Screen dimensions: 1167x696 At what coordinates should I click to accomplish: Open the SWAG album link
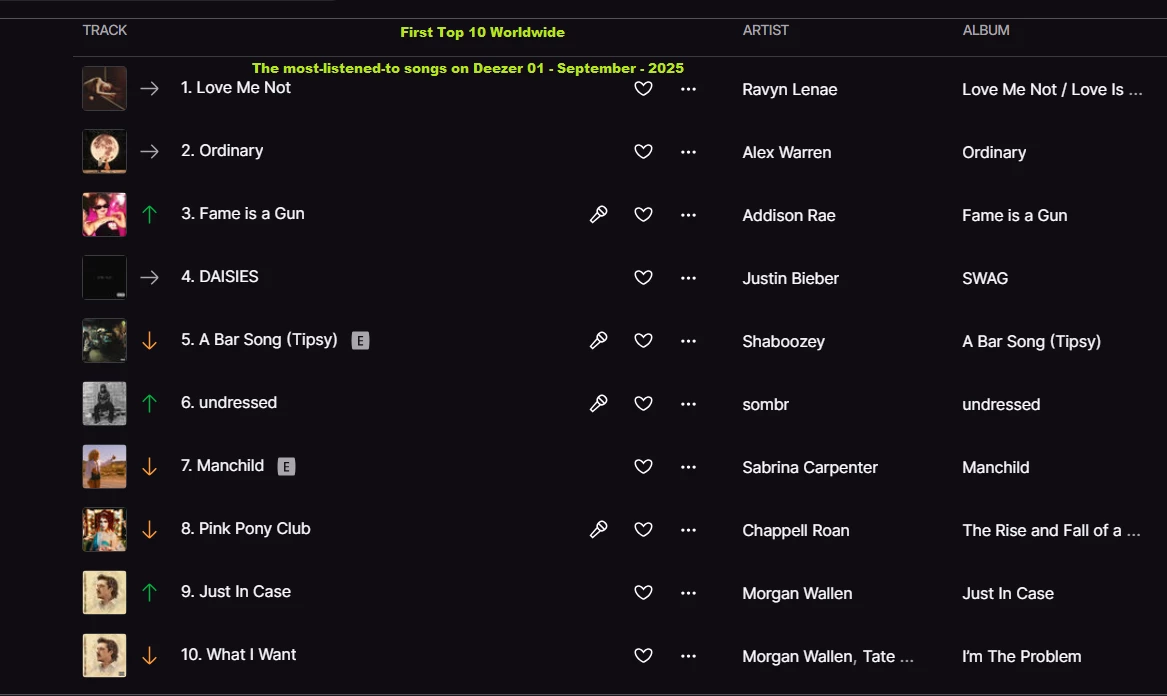(x=985, y=278)
